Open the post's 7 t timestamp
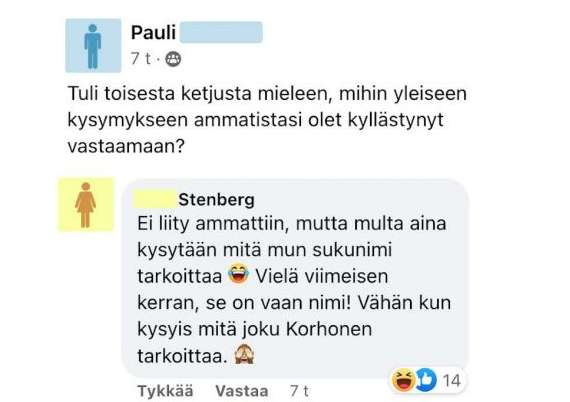 [x=141, y=59]
